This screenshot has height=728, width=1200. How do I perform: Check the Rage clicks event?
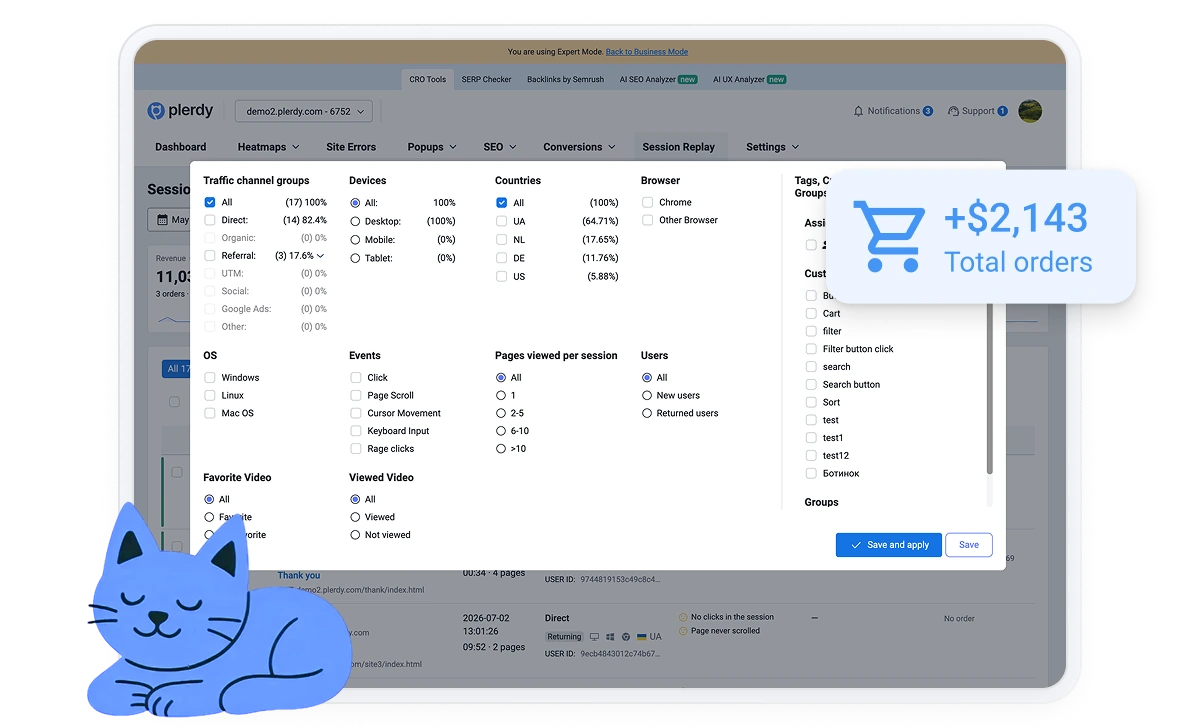coord(356,449)
